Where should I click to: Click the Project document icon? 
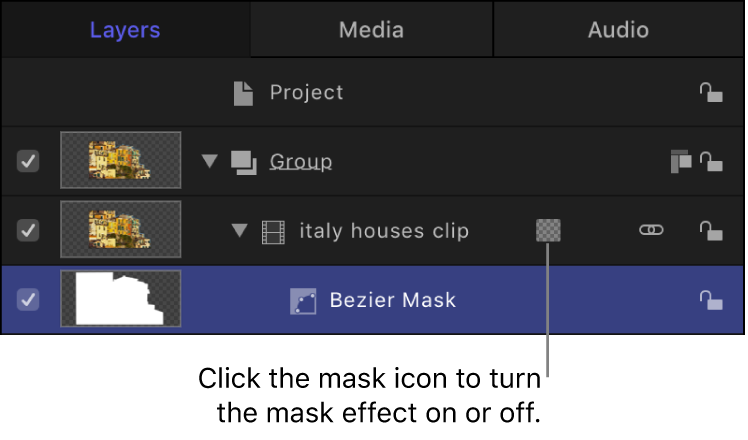point(243,93)
